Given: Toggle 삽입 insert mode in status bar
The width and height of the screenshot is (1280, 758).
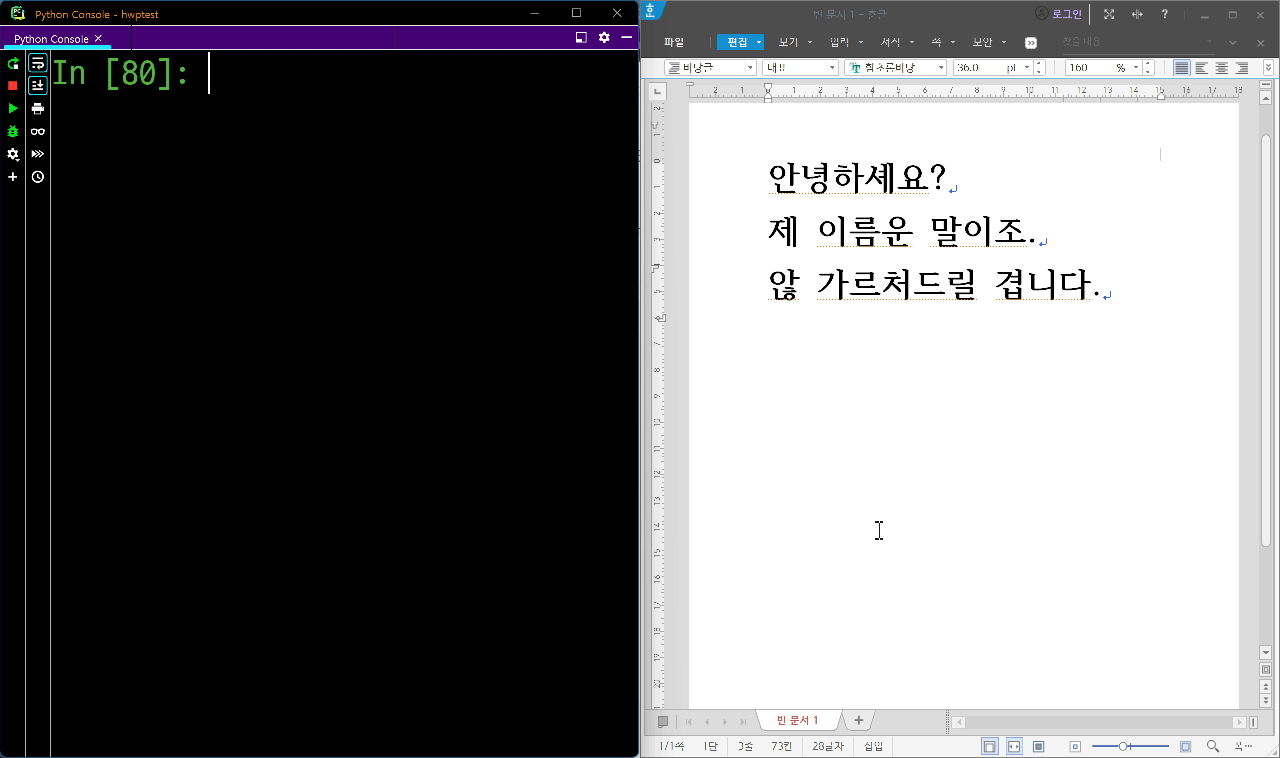Looking at the screenshot, I should point(873,746).
